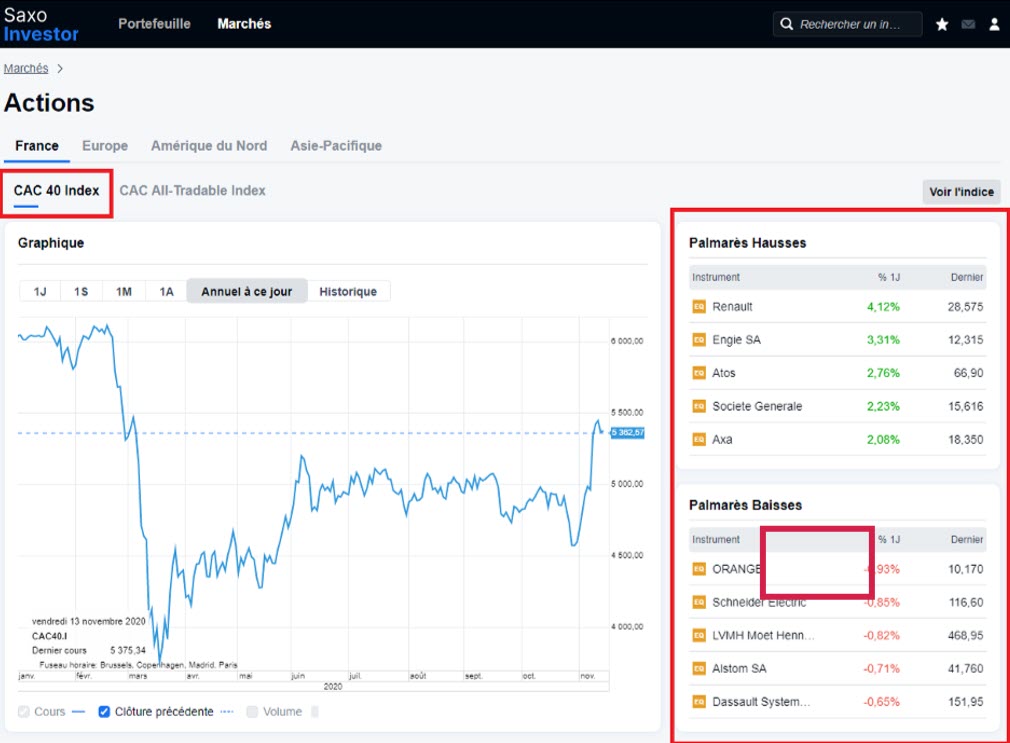Switch to the Asie-Pacifique tab
This screenshot has height=743, width=1010.
[336, 146]
